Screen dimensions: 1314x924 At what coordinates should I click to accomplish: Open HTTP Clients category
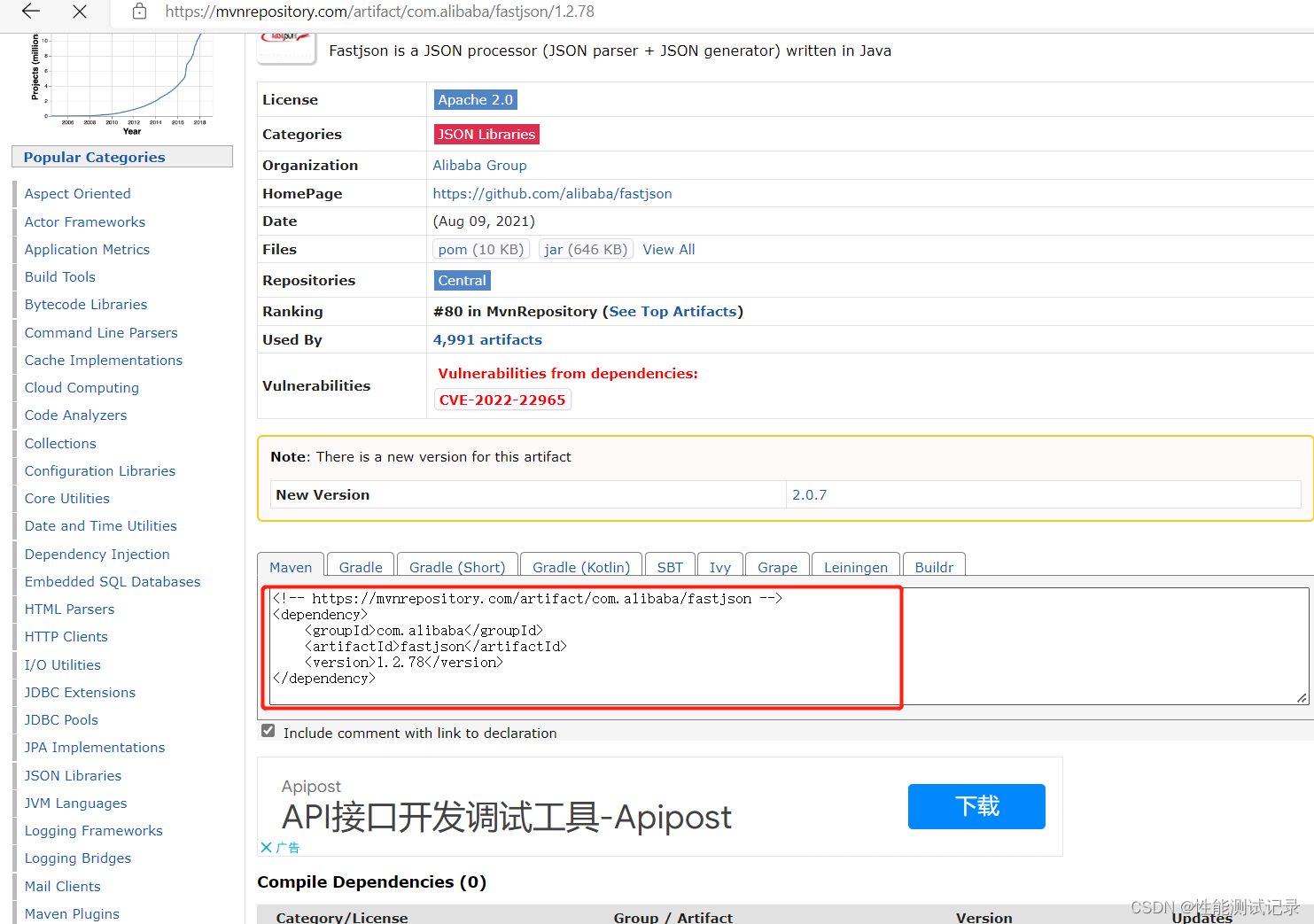click(x=66, y=637)
